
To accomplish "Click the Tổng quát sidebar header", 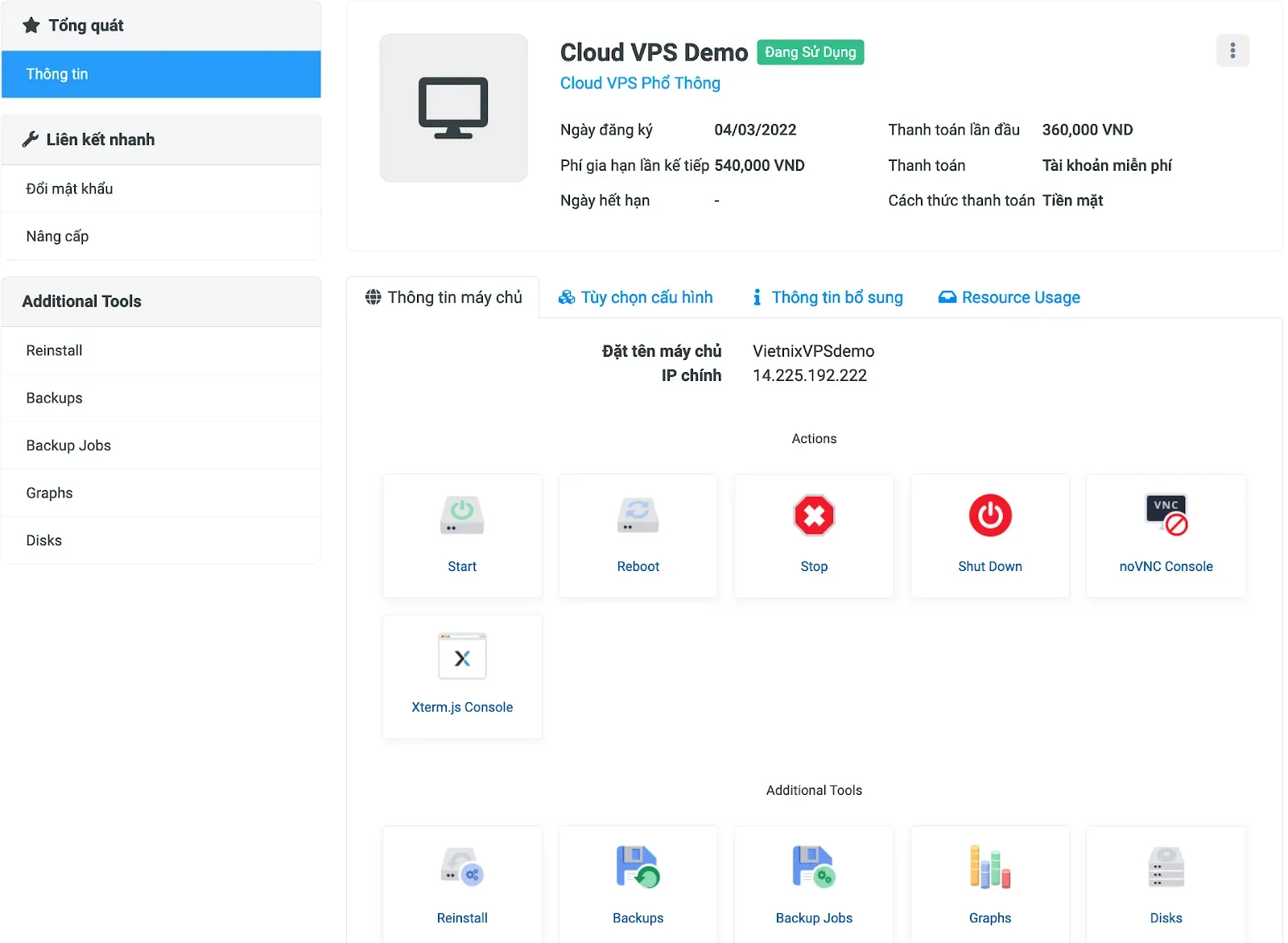I will coord(161,25).
